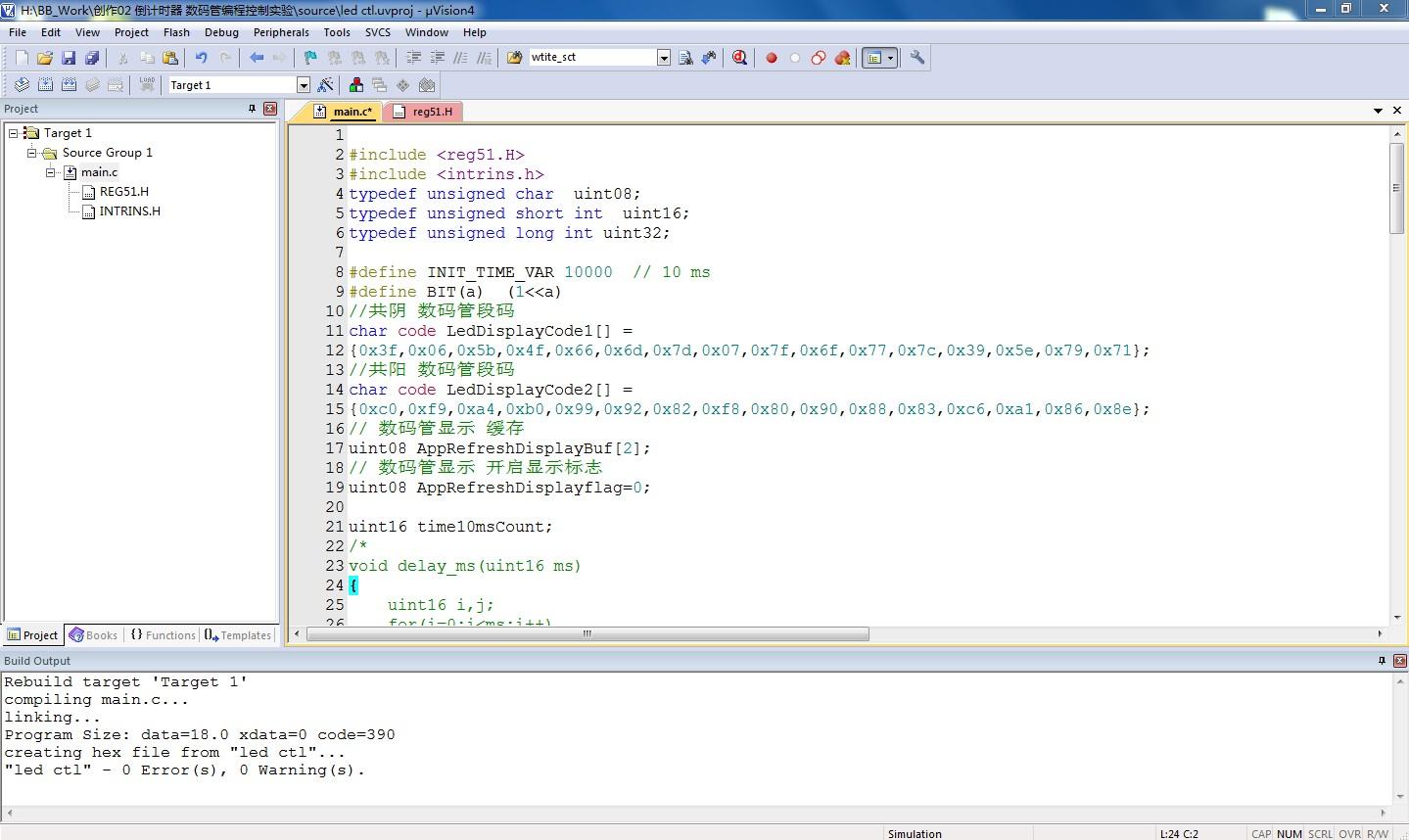Image resolution: width=1409 pixels, height=840 pixels.
Task: Click the editor horizontal scrollbar thumb
Action: click(587, 634)
